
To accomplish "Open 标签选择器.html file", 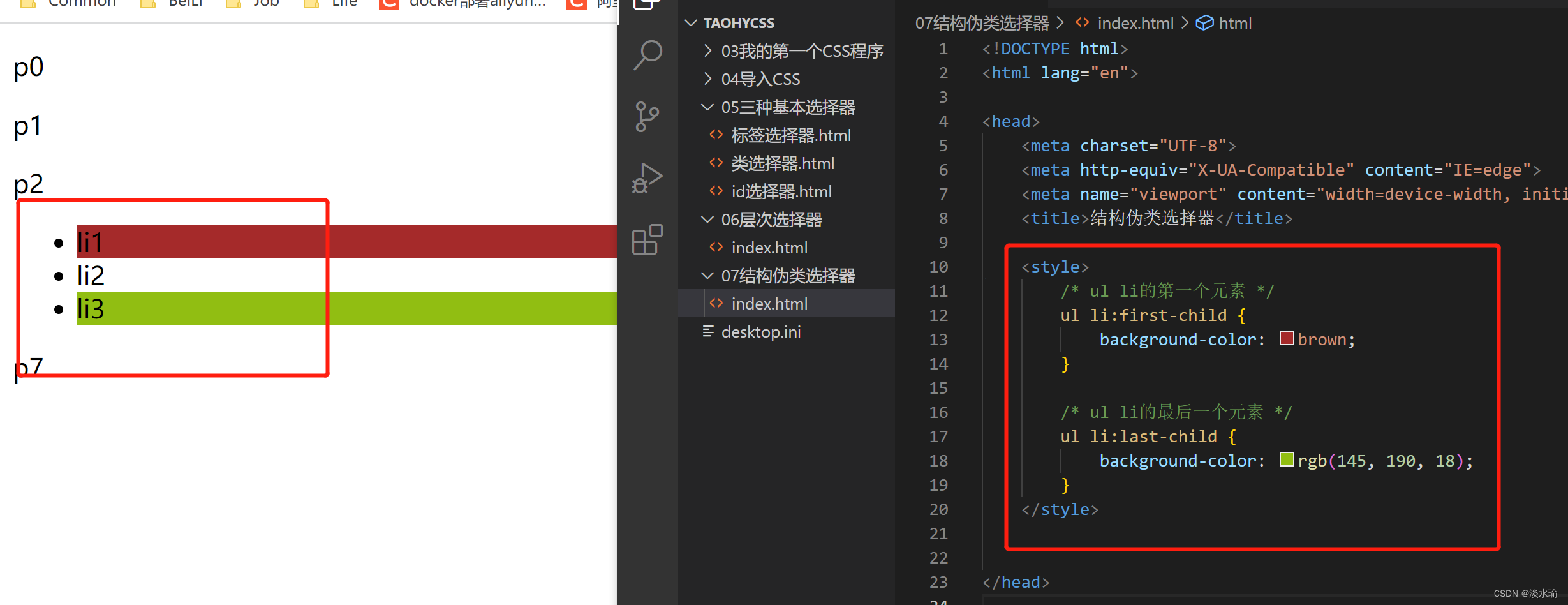I will (791, 135).
